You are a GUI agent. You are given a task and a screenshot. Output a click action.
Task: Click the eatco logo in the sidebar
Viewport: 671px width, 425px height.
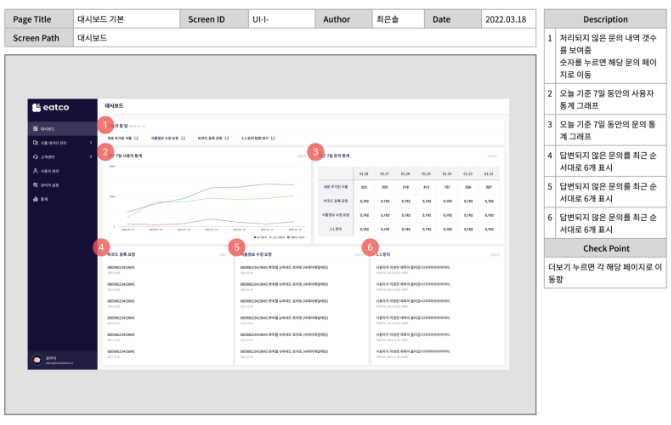(50, 107)
